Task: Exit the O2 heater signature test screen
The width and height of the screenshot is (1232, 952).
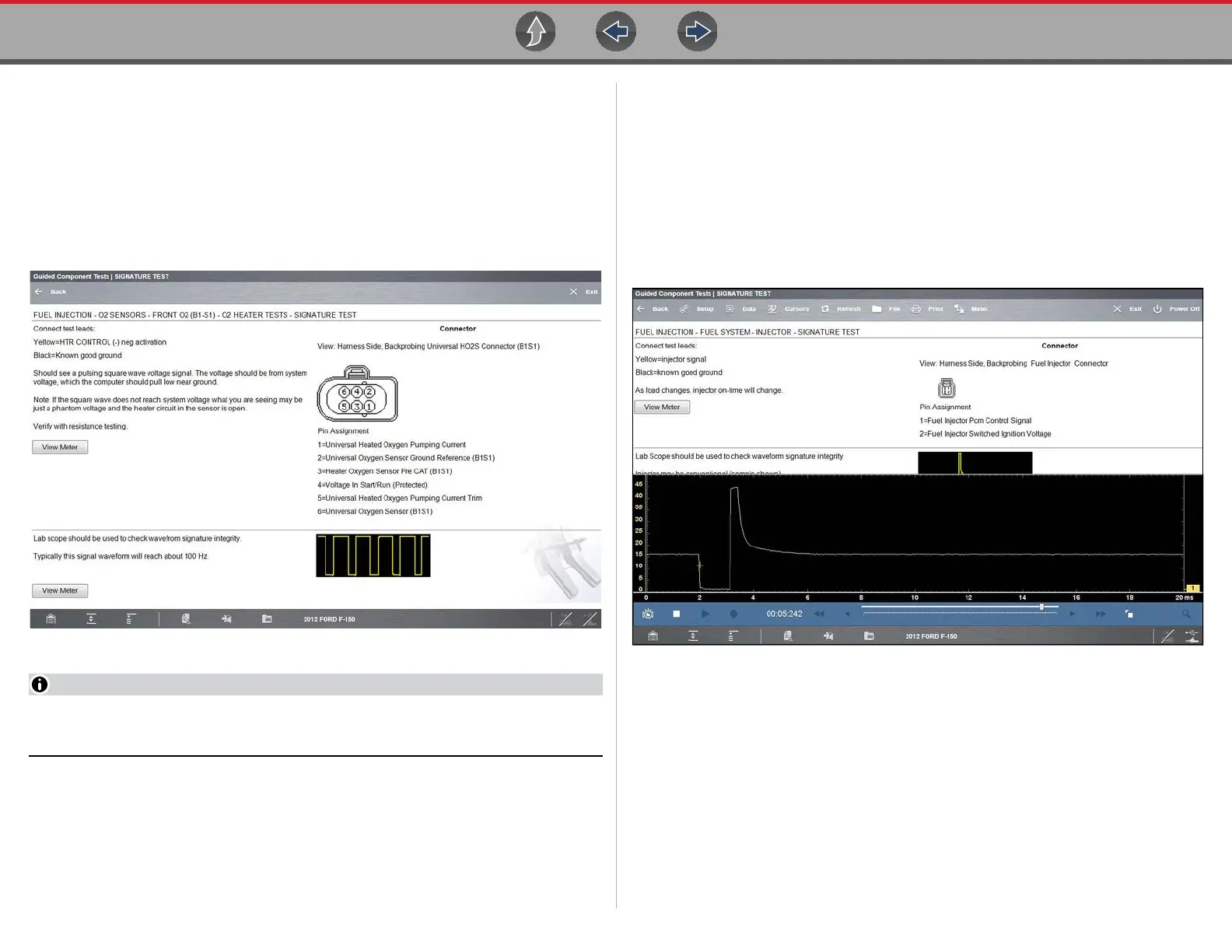Action: (584, 292)
